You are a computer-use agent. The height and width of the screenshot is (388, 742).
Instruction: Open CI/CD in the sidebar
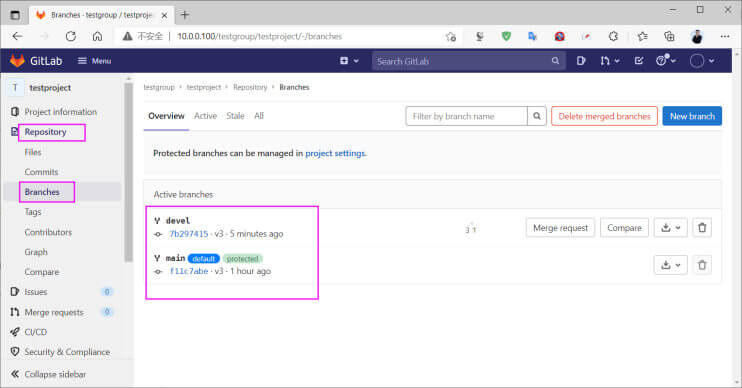[35, 332]
